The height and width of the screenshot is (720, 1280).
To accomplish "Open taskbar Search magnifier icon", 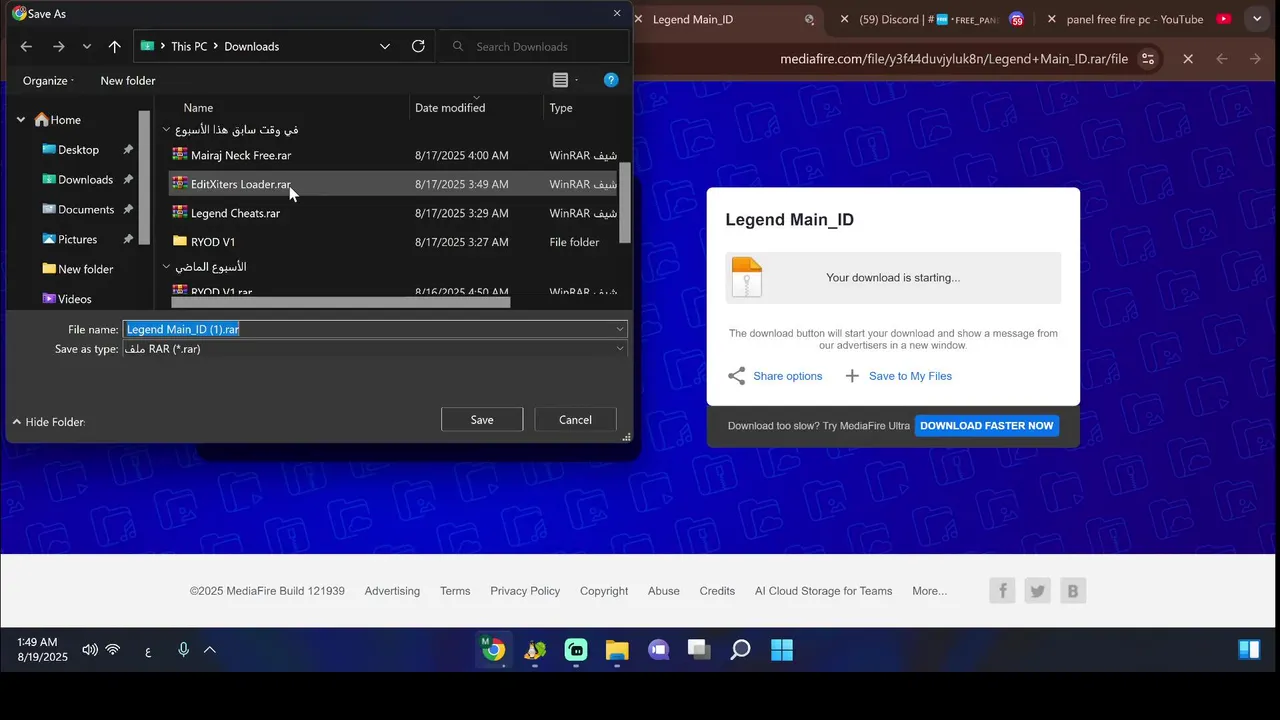I will pos(740,650).
